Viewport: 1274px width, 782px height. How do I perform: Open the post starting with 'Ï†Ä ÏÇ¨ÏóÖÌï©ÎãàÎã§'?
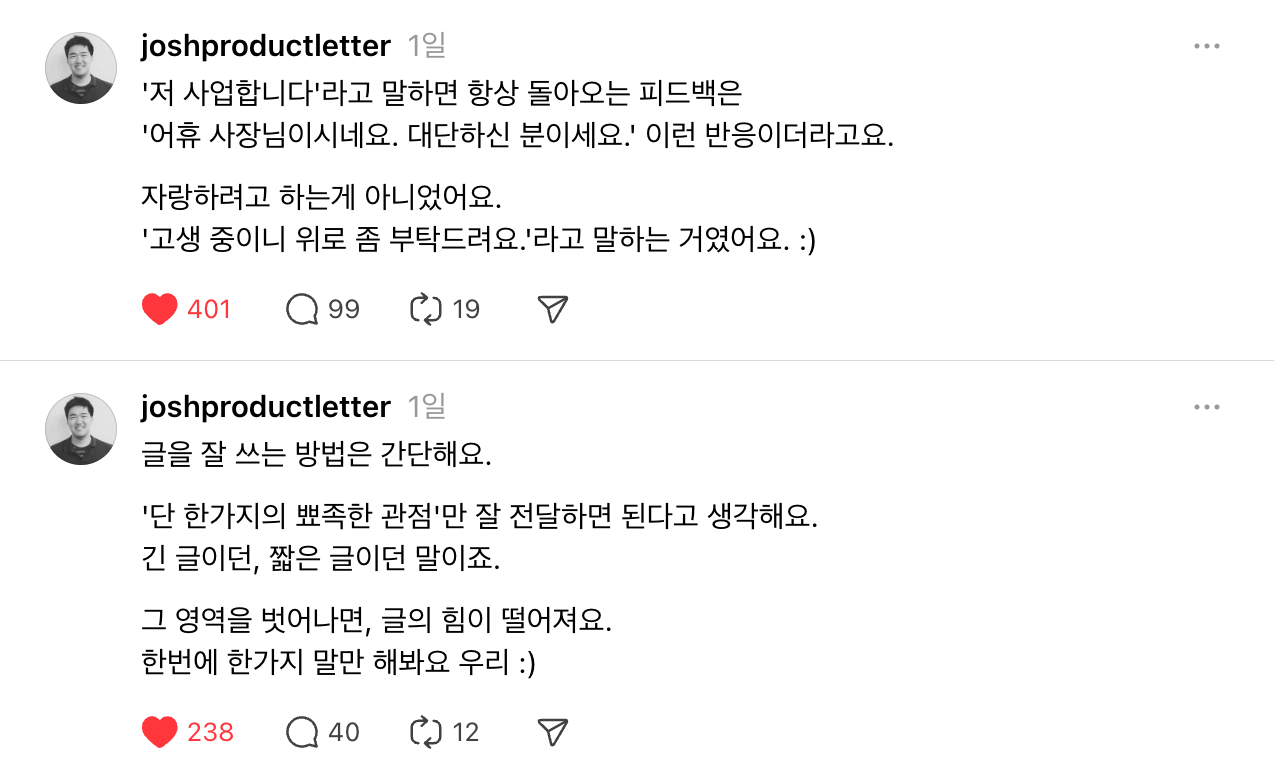point(440,95)
